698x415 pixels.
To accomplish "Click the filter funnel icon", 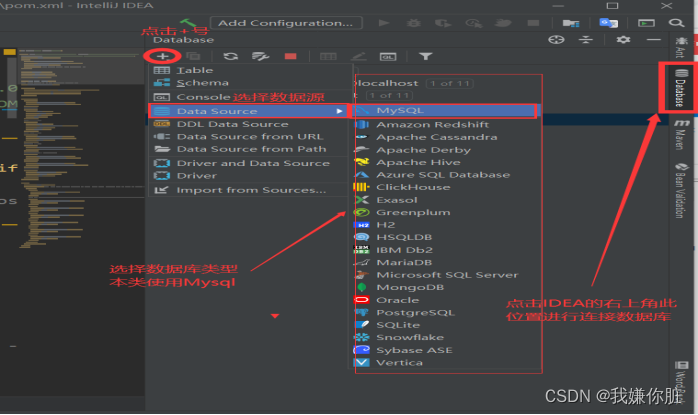I will [426, 56].
